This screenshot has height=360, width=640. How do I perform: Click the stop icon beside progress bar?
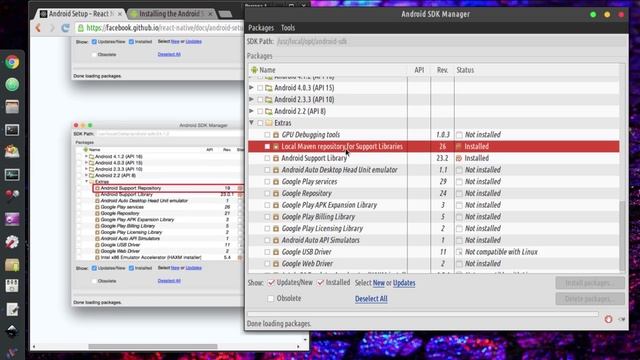point(608,319)
